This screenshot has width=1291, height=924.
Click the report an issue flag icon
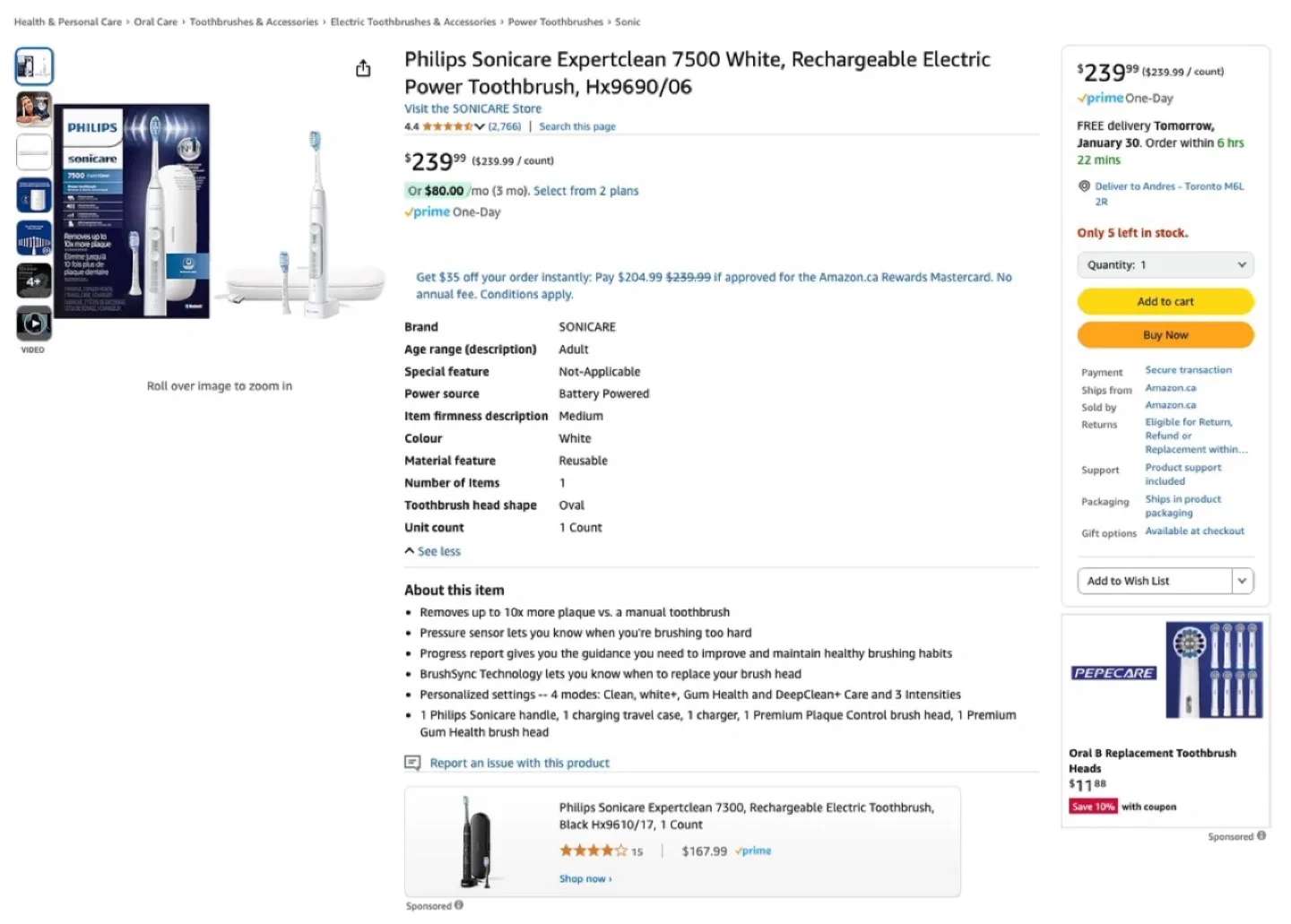pyautogui.click(x=412, y=763)
